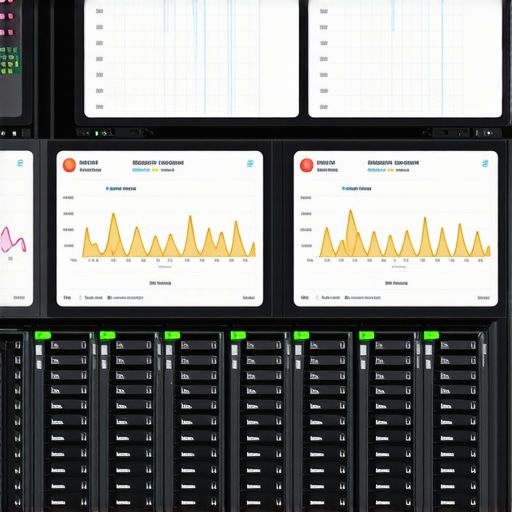Click the blue legend marker above the right yellow chart

343,189
